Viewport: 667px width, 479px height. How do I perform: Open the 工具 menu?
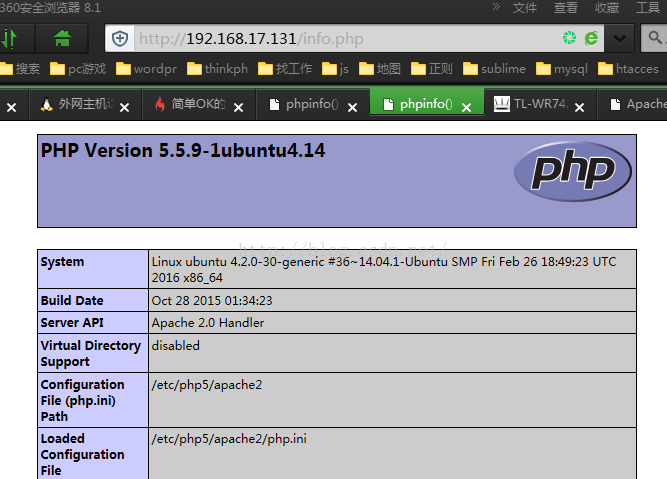(x=648, y=7)
